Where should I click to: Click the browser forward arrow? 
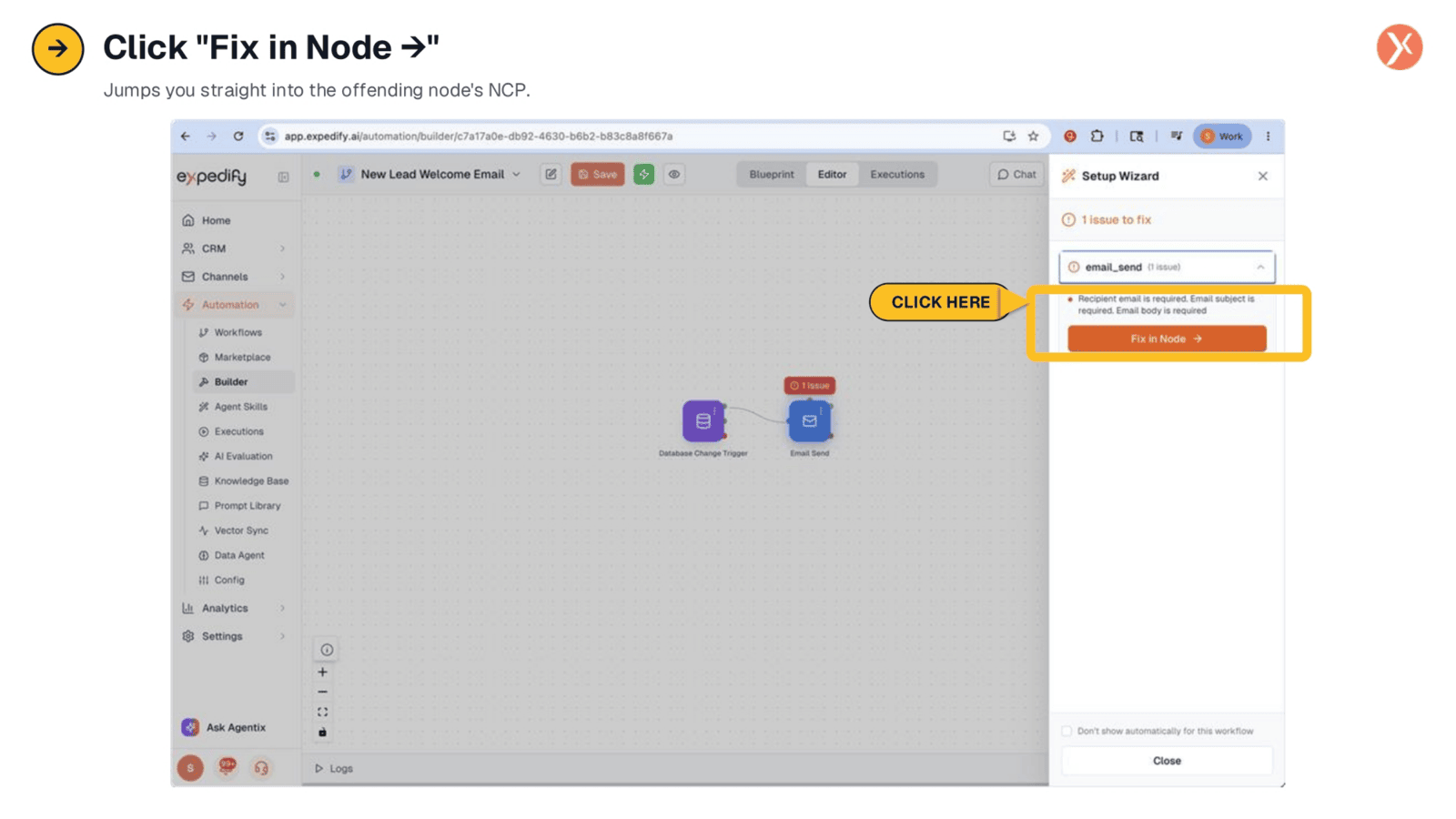[x=211, y=136]
